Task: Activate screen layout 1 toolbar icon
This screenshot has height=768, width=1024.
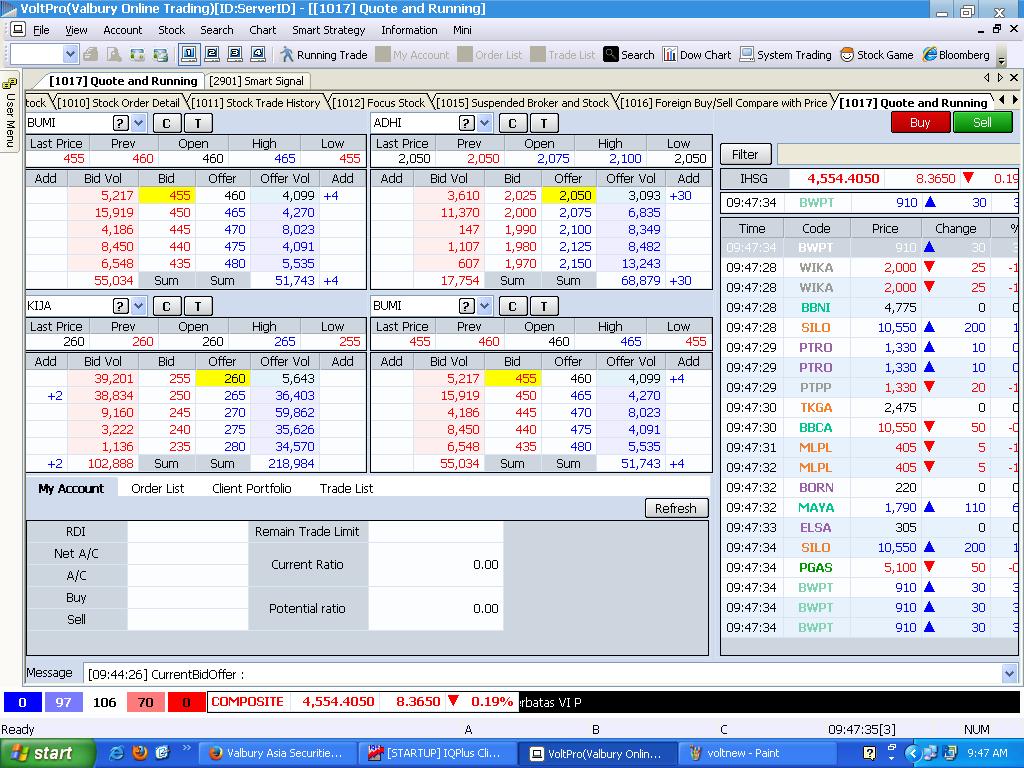Action: point(189,54)
